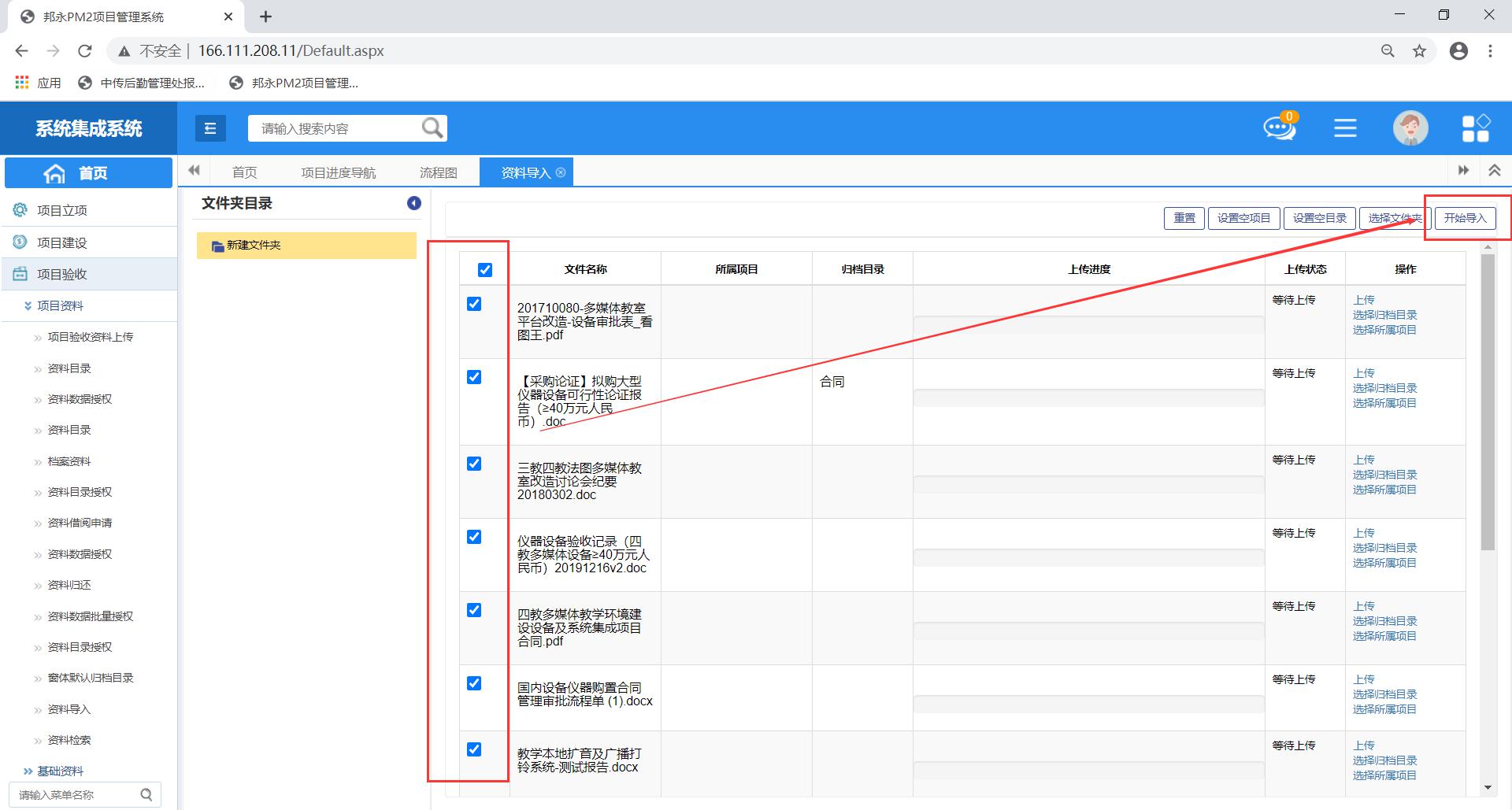Collapse the 项目资料 submenu
Screen dimensions: 1512x810
pos(28,306)
